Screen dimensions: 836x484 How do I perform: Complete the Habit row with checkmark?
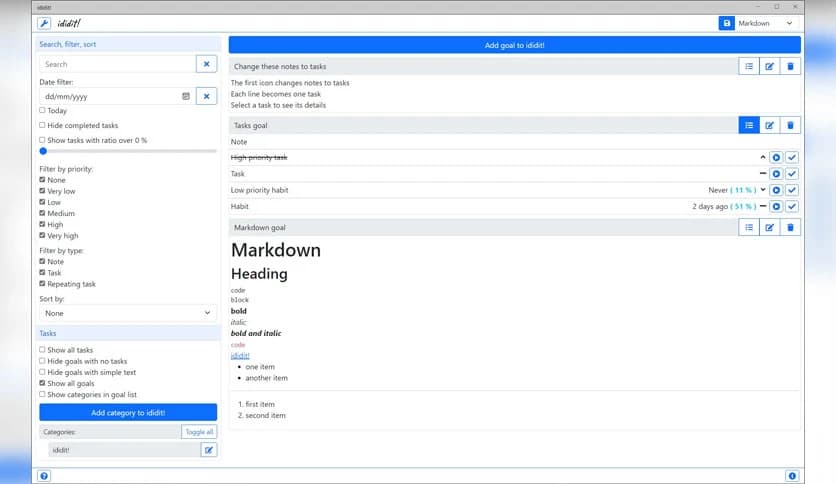pos(792,206)
